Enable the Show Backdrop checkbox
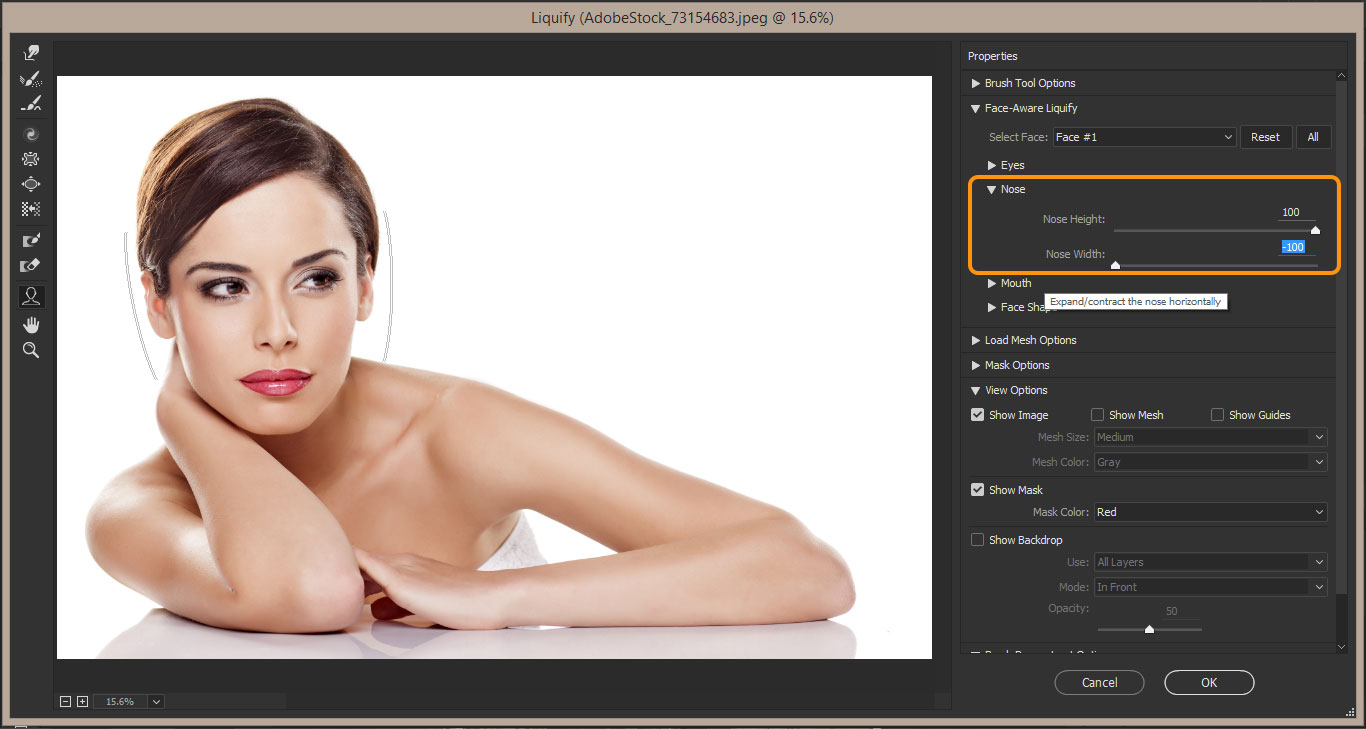Viewport: 1366px width, 729px height. click(x=978, y=540)
